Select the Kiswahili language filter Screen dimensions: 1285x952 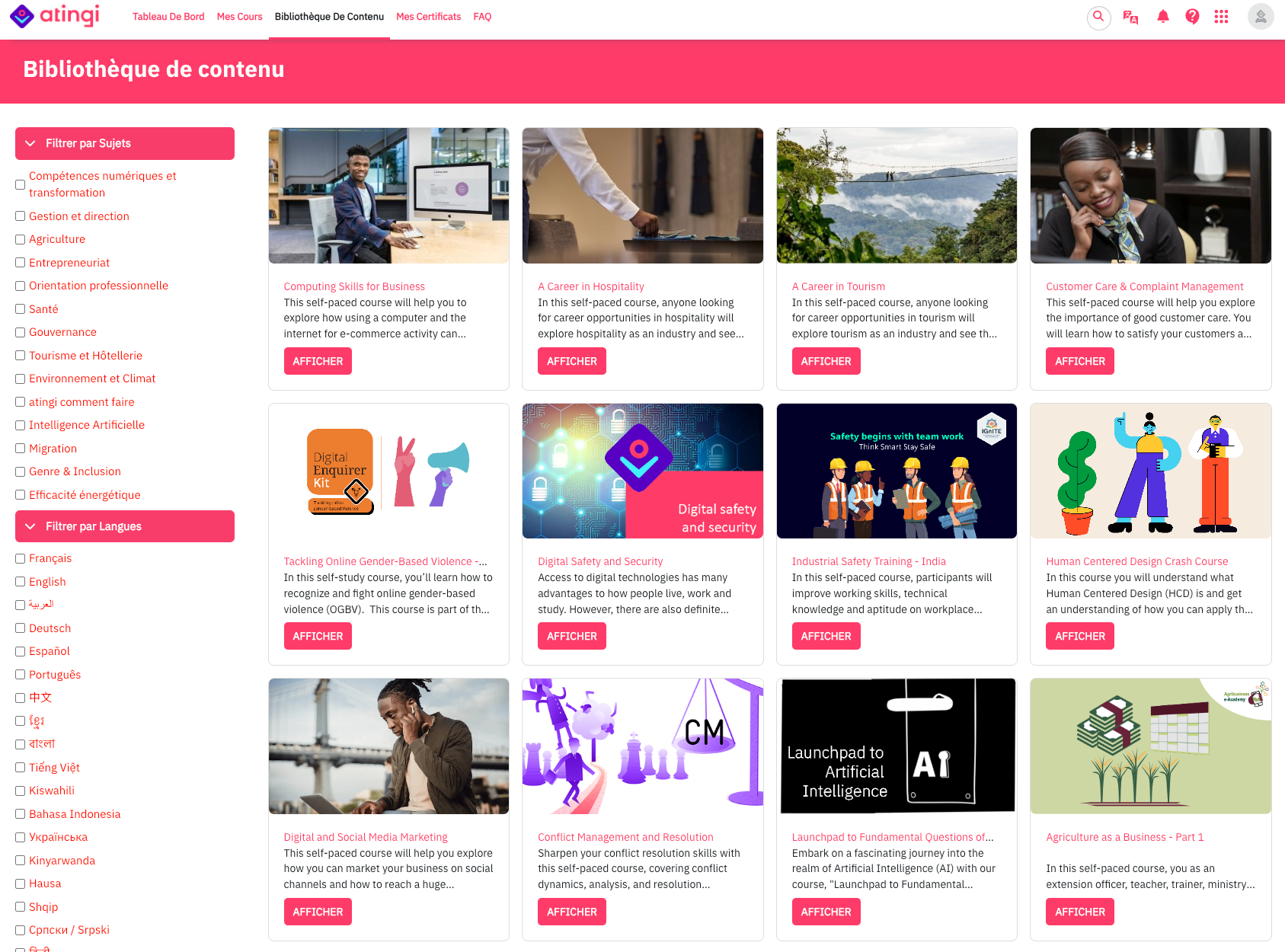coord(21,791)
